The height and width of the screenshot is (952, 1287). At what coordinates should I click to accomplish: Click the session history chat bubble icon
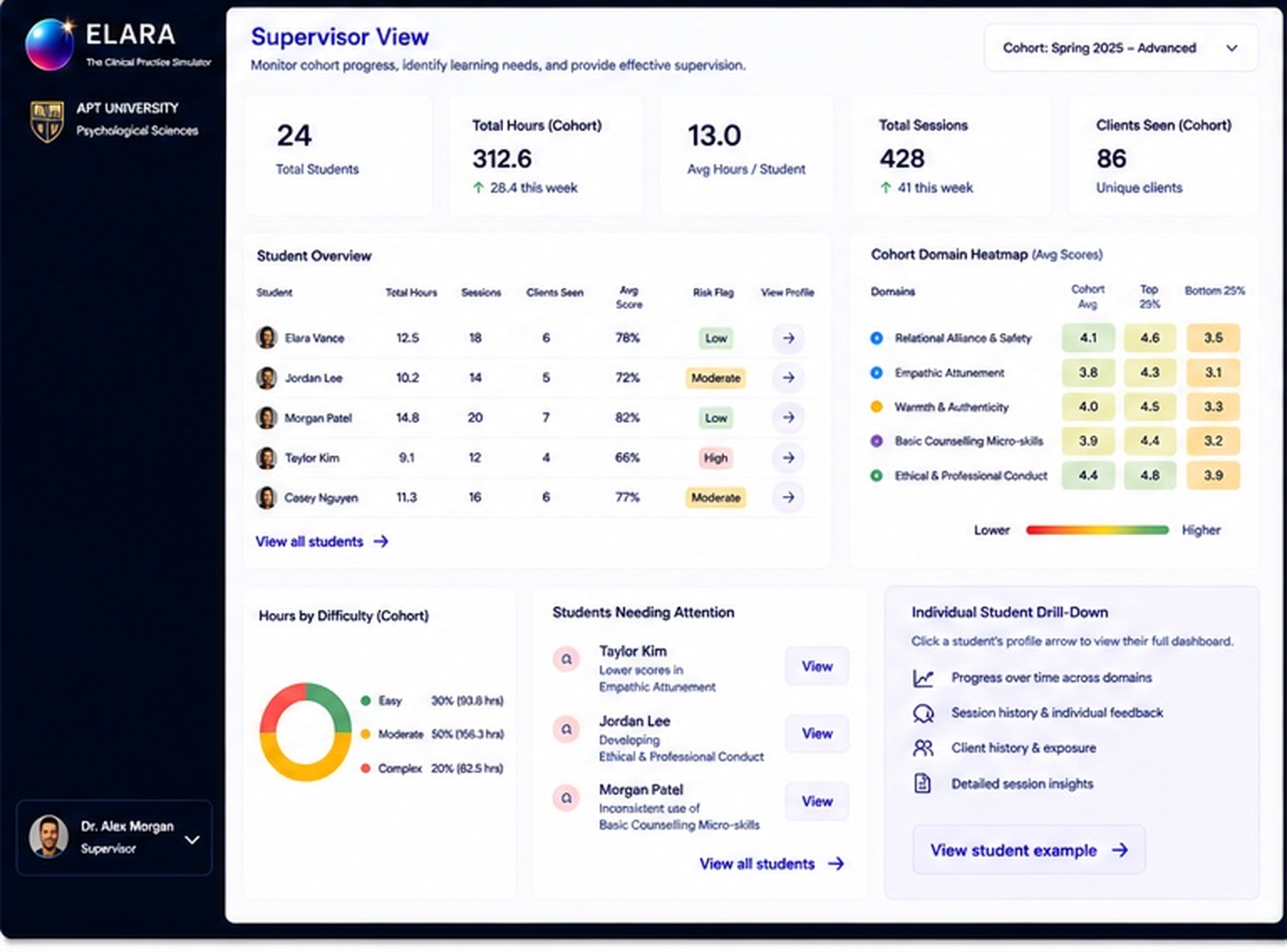923,713
